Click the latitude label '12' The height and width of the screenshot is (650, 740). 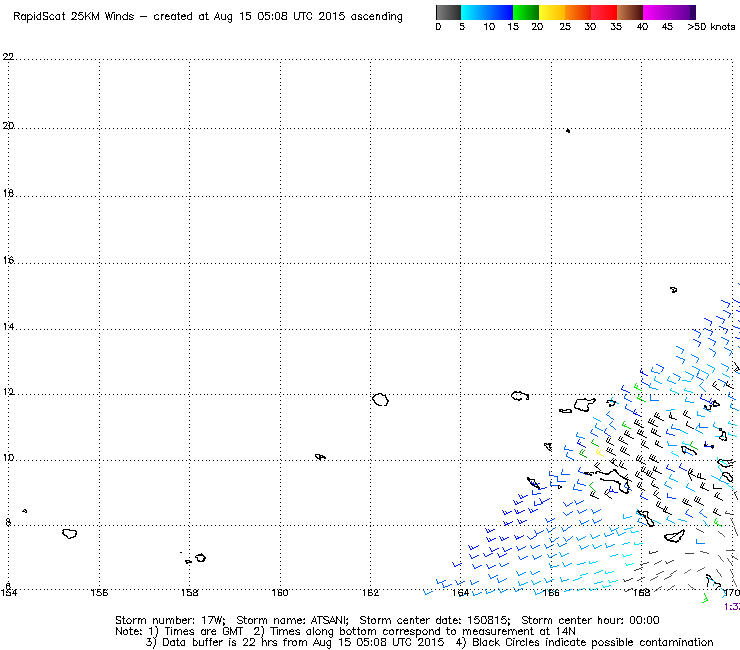8,392
